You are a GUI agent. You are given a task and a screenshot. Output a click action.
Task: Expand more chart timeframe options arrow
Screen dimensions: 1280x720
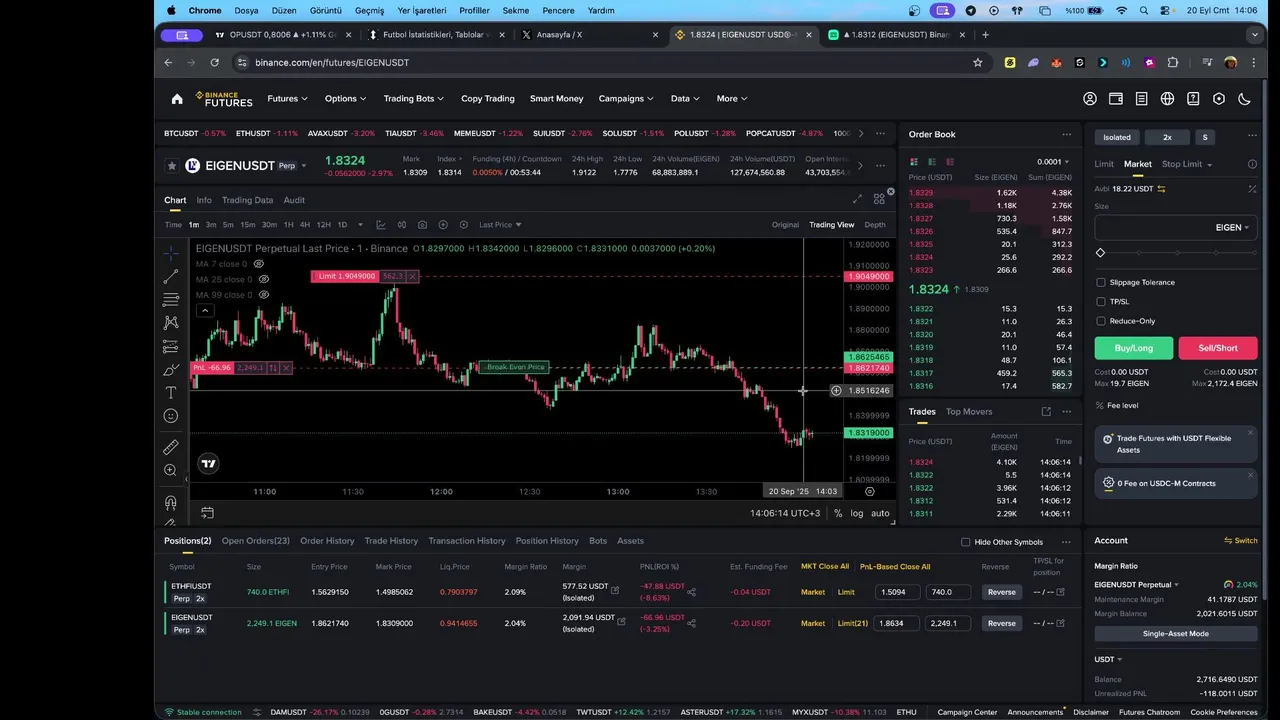(359, 225)
